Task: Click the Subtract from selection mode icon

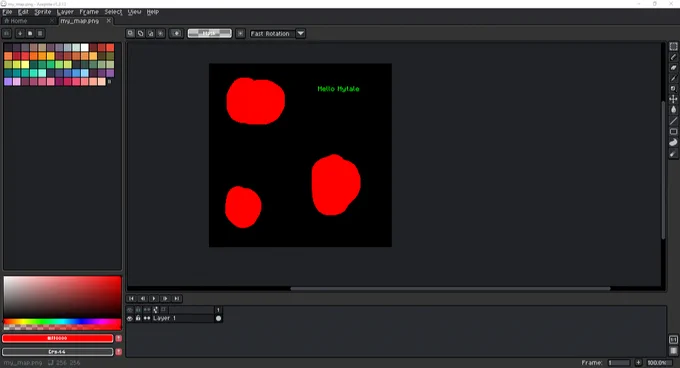Action: 150,33
